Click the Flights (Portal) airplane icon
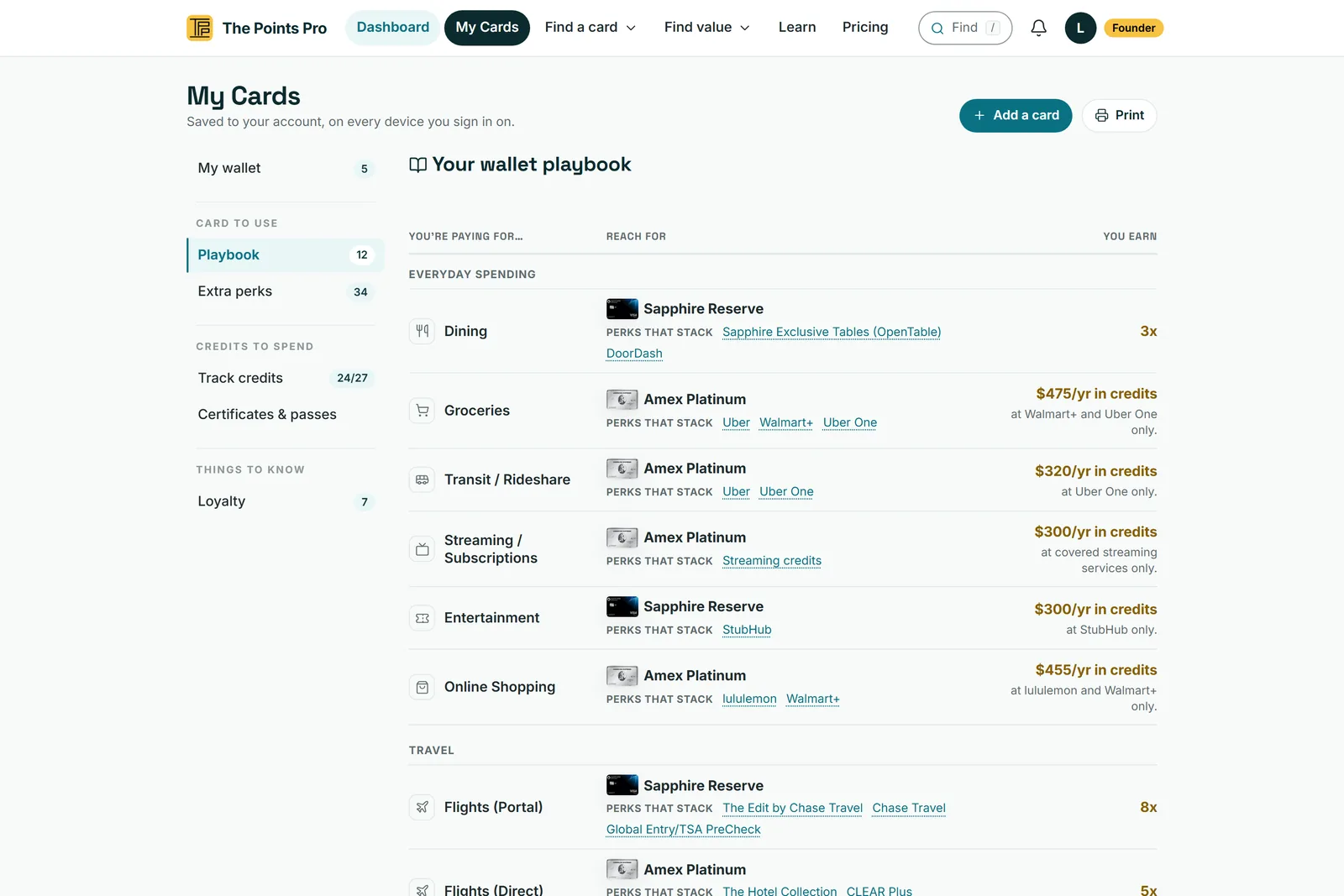Viewport: 1344px width, 896px height. click(x=423, y=807)
